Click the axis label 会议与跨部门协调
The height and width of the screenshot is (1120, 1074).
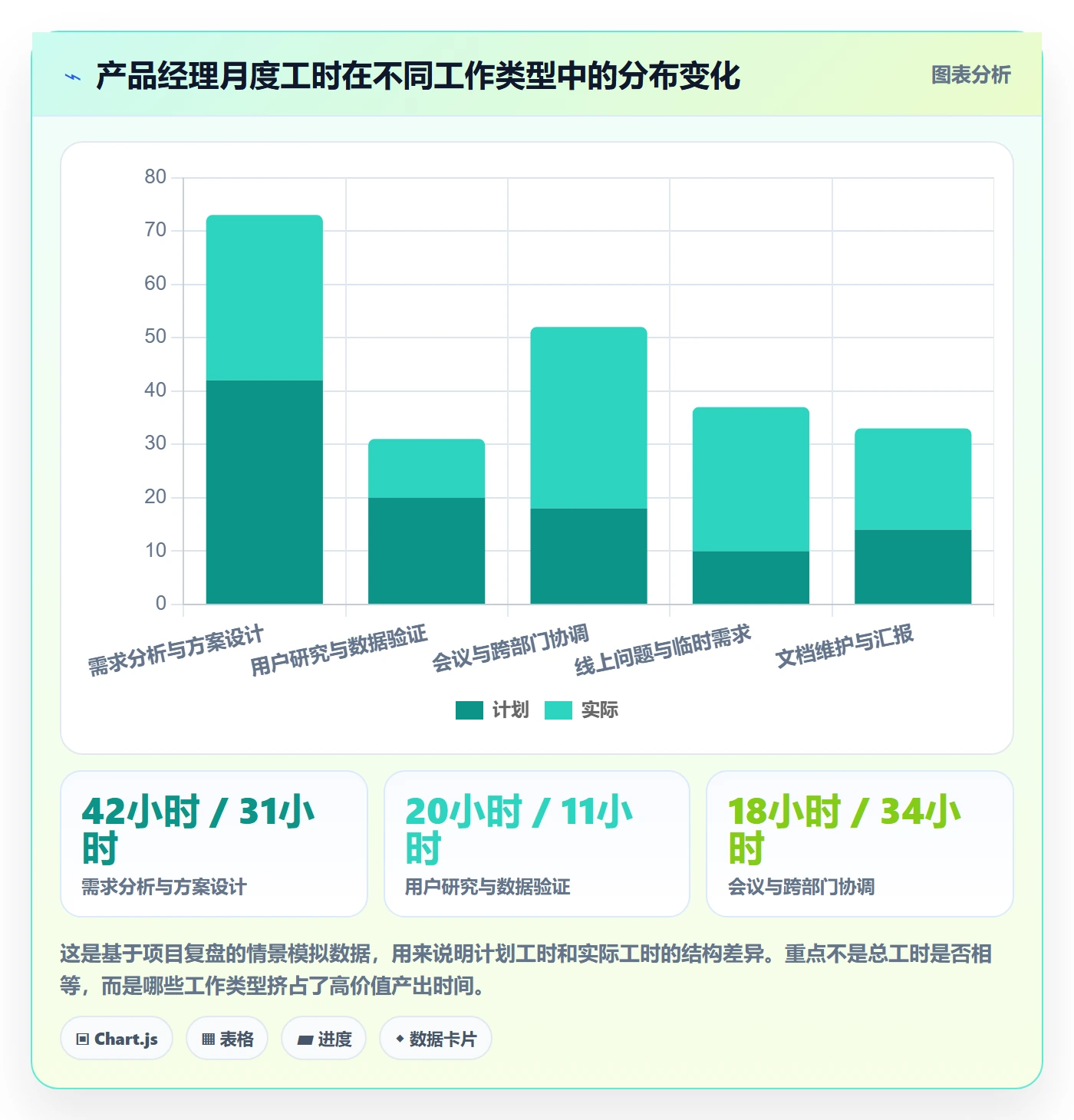(510, 648)
